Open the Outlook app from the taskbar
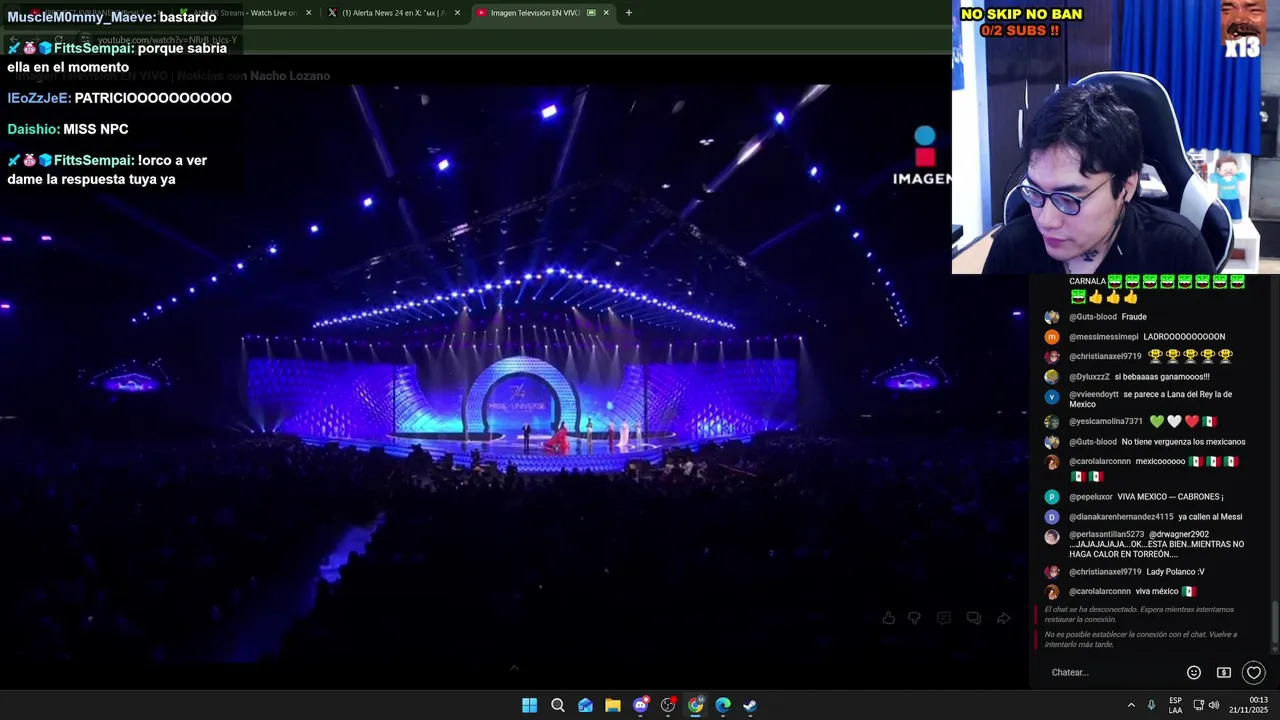This screenshot has height=720, width=1280. point(585,705)
